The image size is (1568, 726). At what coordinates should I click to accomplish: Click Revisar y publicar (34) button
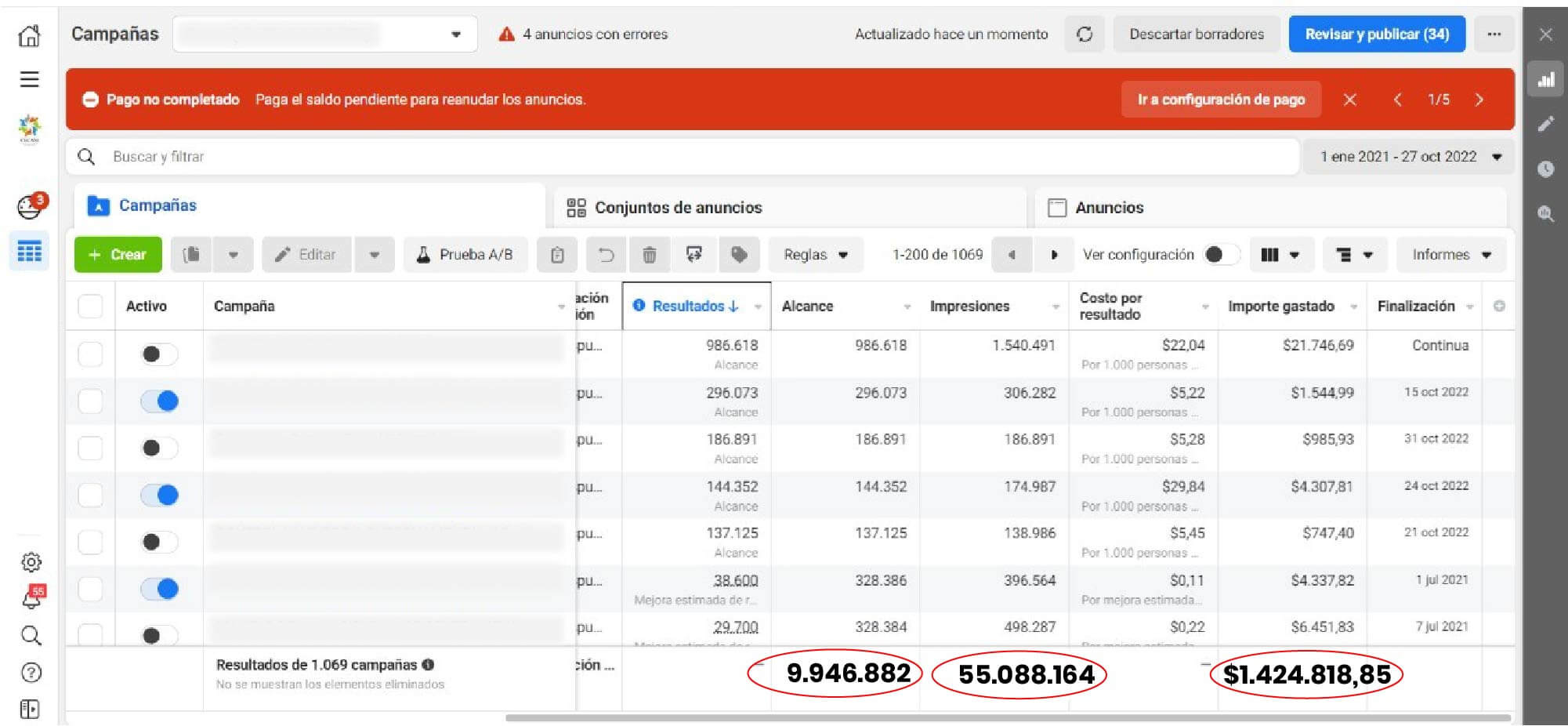(x=1377, y=34)
